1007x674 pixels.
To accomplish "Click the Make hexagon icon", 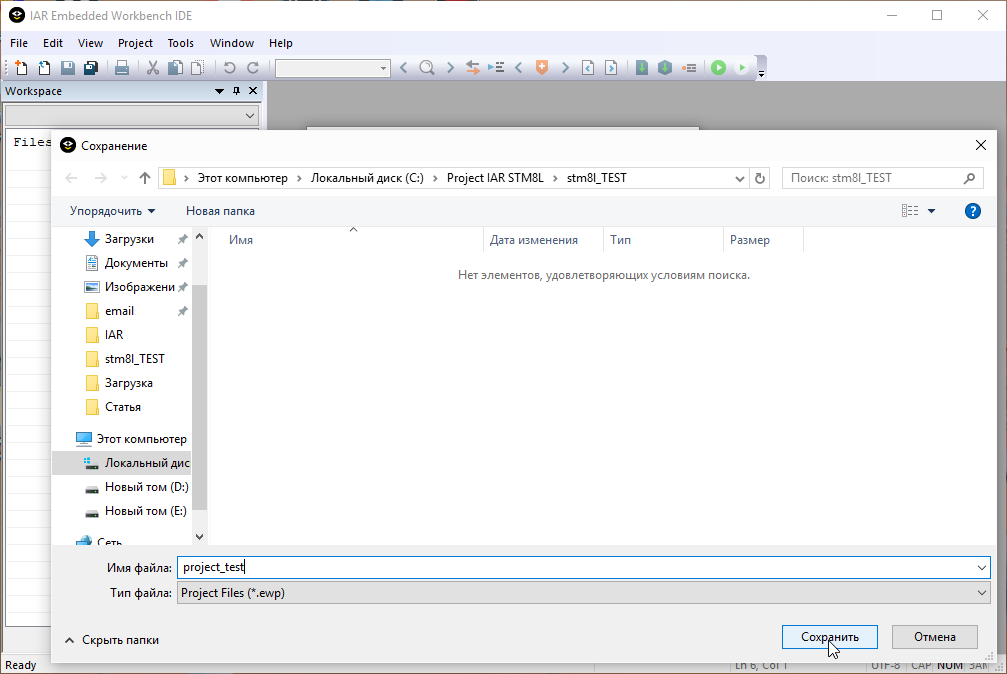I will coord(665,67).
